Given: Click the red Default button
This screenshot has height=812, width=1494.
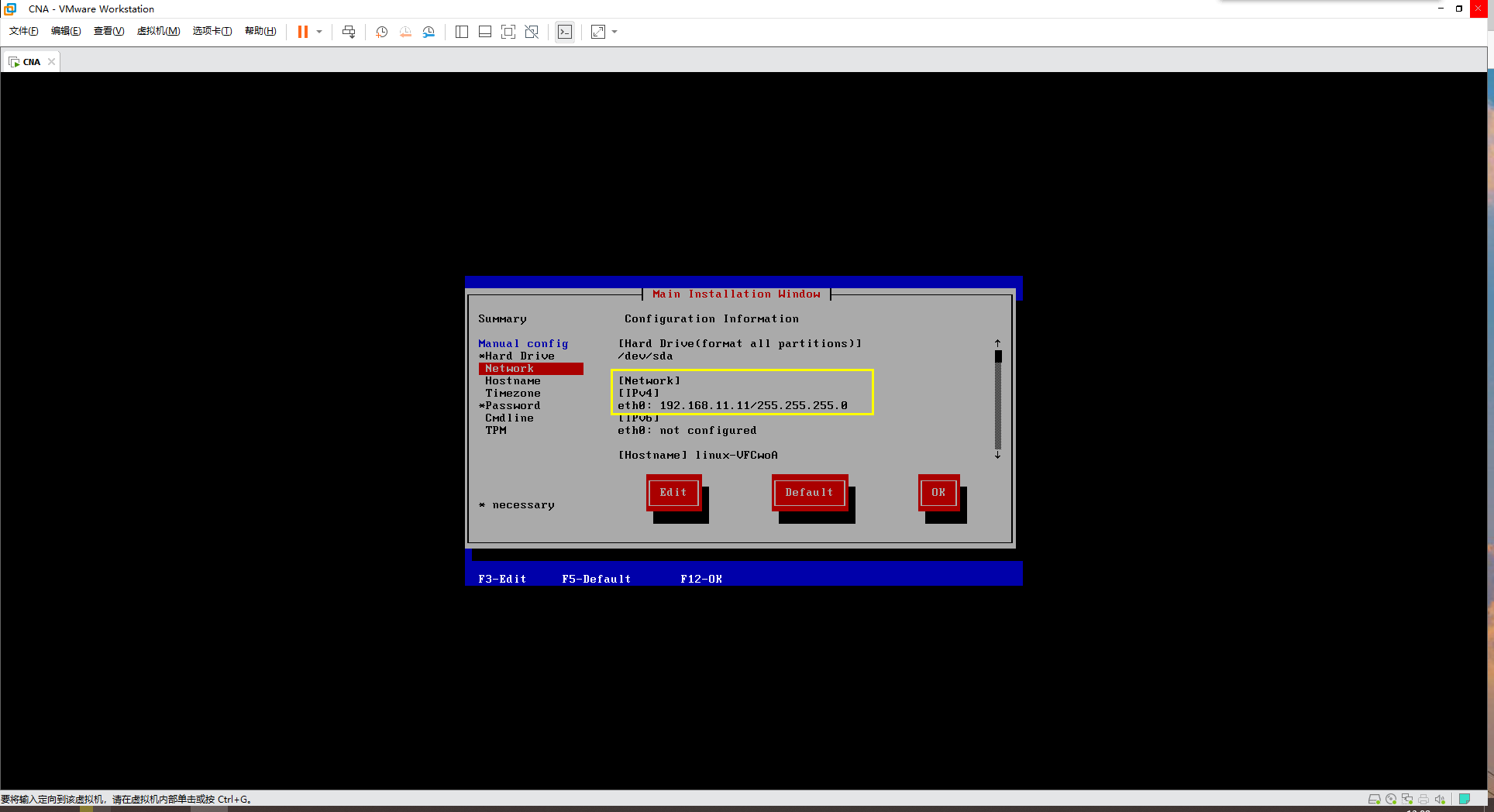Looking at the screenshot, I should 809,493.
